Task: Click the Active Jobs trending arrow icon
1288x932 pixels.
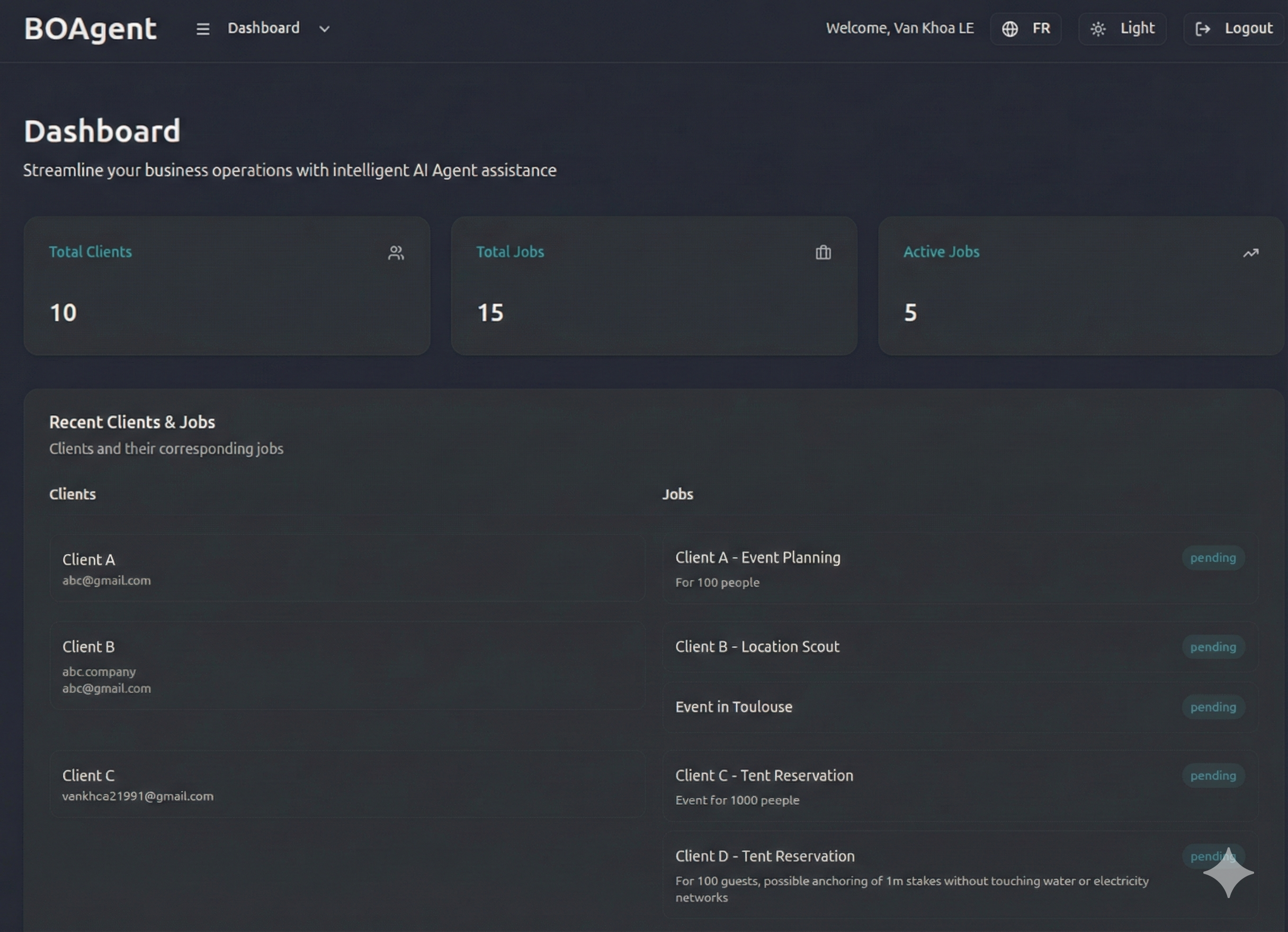Action: 1250,253
